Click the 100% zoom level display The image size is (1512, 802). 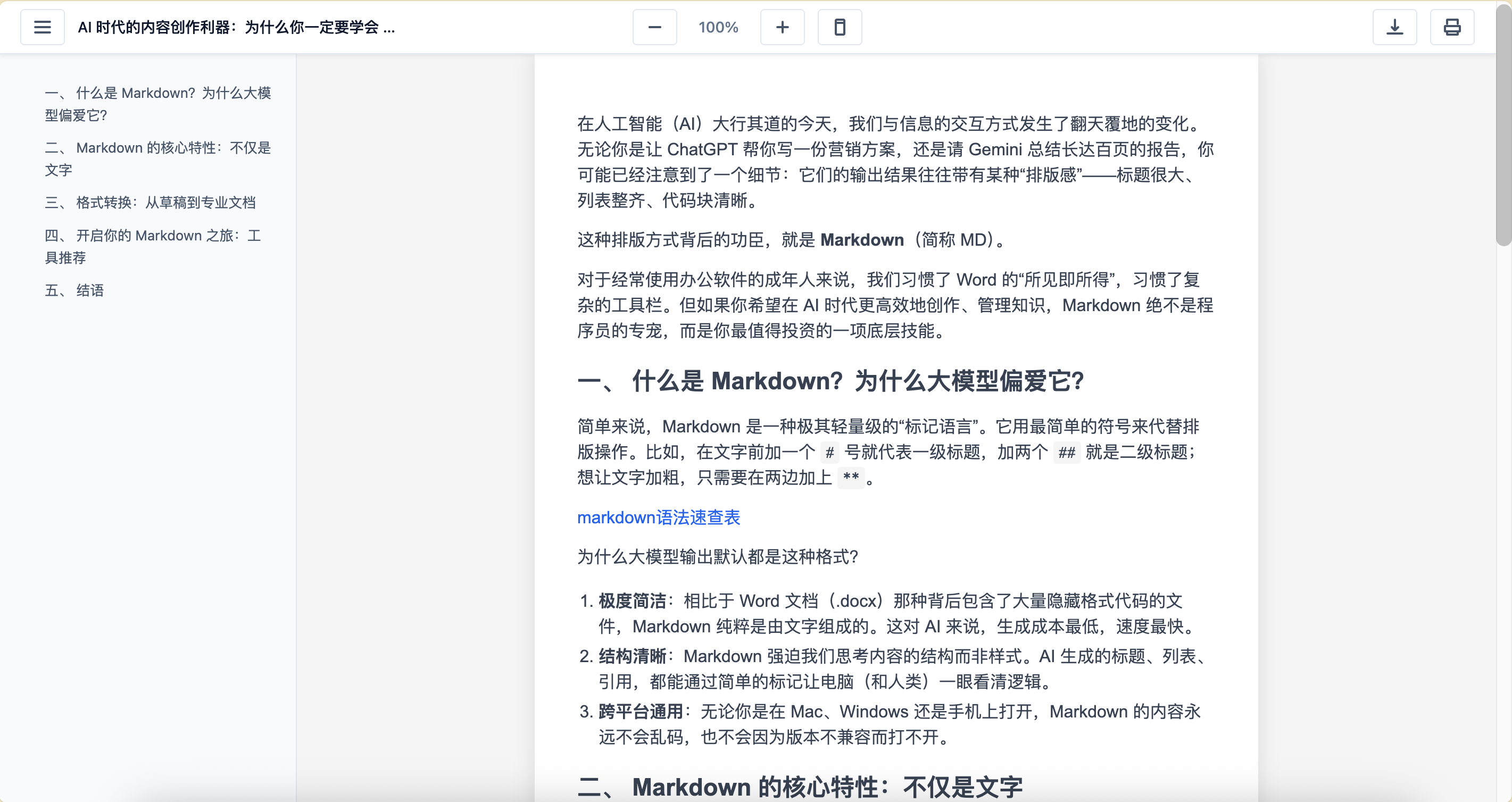(718, 27)
